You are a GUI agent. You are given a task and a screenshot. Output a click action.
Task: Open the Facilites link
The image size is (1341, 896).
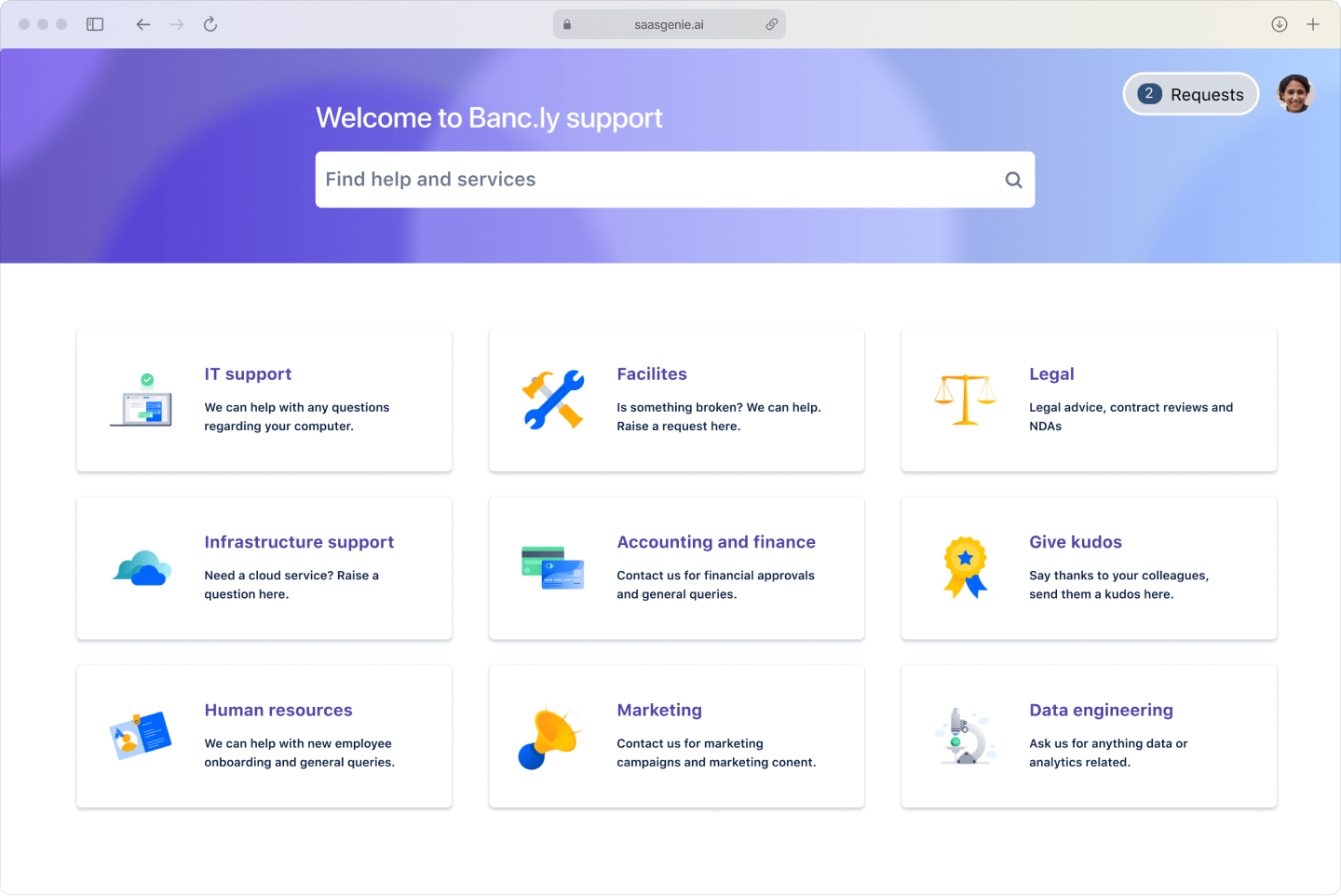tap(652, 374)
